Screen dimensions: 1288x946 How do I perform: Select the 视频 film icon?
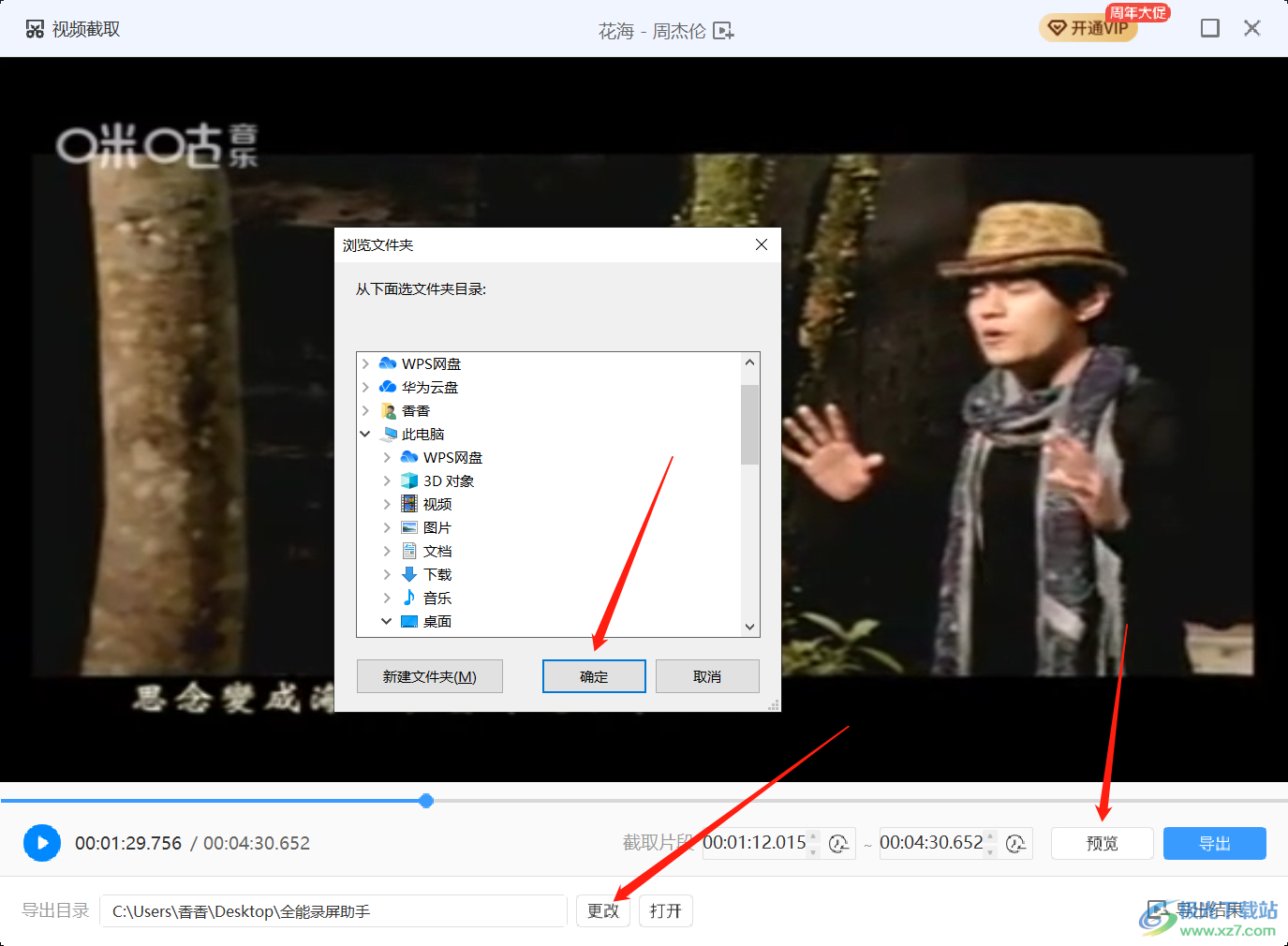click(x=409, y=504)
